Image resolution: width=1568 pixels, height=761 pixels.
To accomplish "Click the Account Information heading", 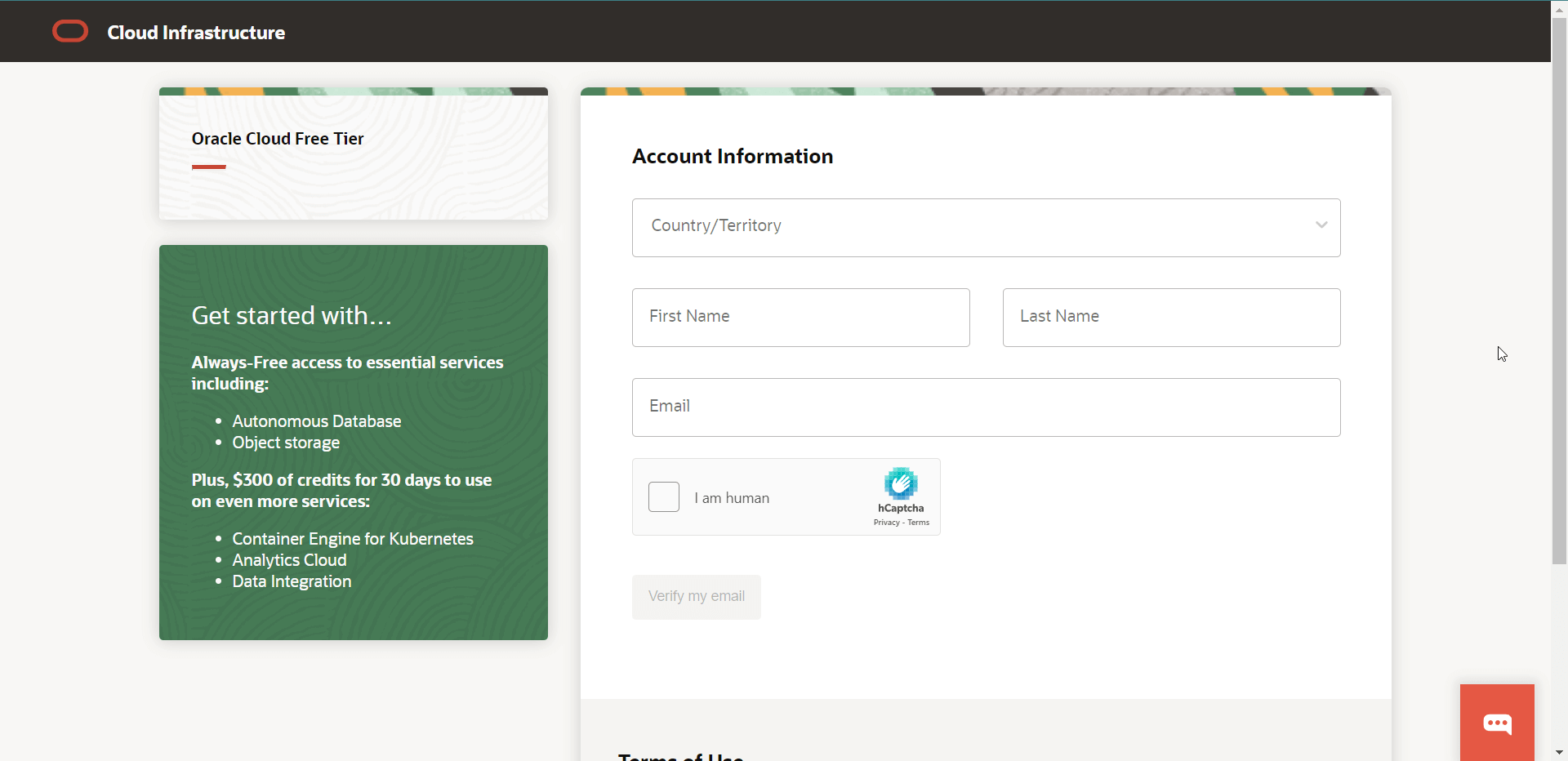I will coord(733,157).
